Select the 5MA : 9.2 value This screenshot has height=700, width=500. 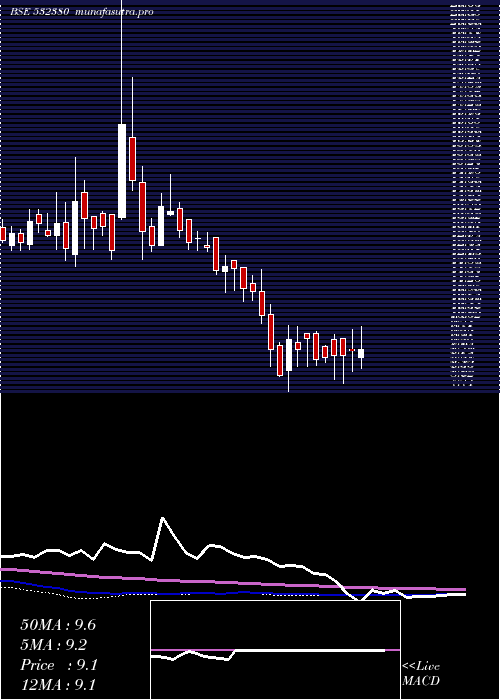(x=54, y=645)
